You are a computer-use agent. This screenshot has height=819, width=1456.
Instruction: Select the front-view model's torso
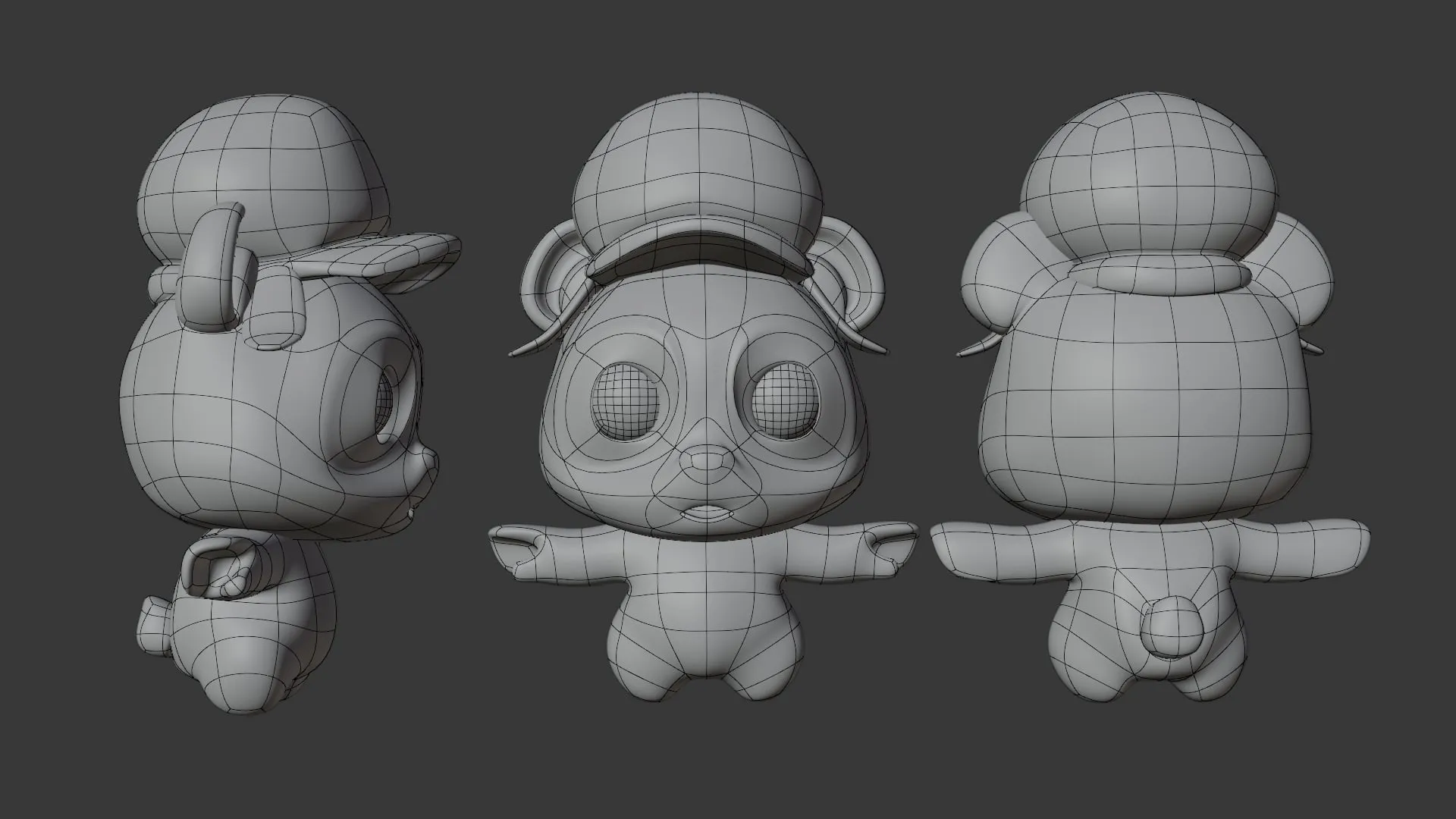706,614
